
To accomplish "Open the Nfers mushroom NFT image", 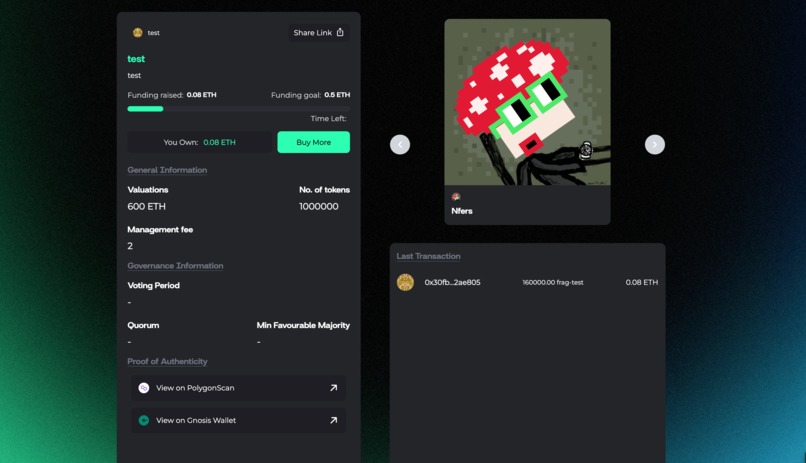I will click(527, 102).
